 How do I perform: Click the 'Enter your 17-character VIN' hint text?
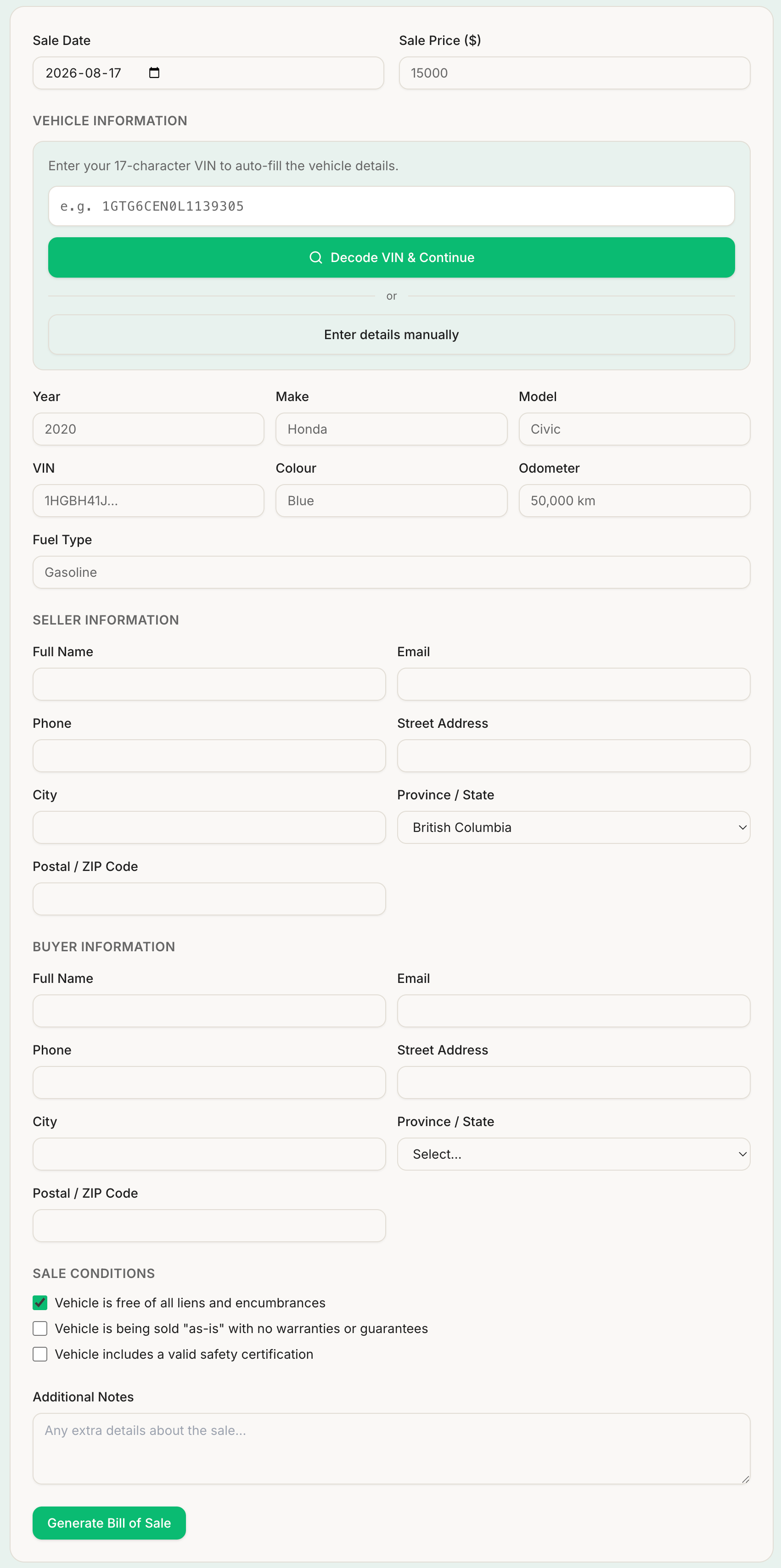tap(224, 166)
